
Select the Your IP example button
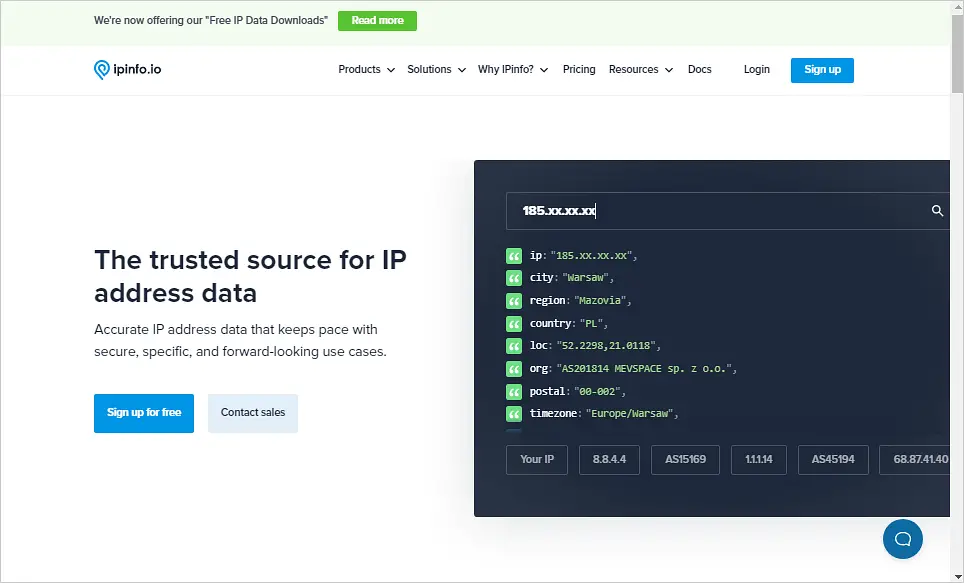[x=537, y=460]
